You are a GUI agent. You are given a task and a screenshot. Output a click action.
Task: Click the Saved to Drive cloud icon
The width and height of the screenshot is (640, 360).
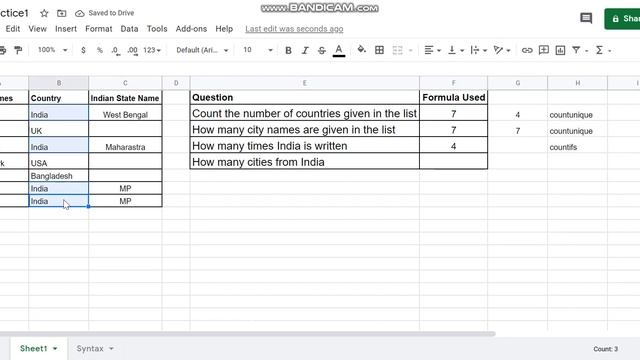(80, 13)
